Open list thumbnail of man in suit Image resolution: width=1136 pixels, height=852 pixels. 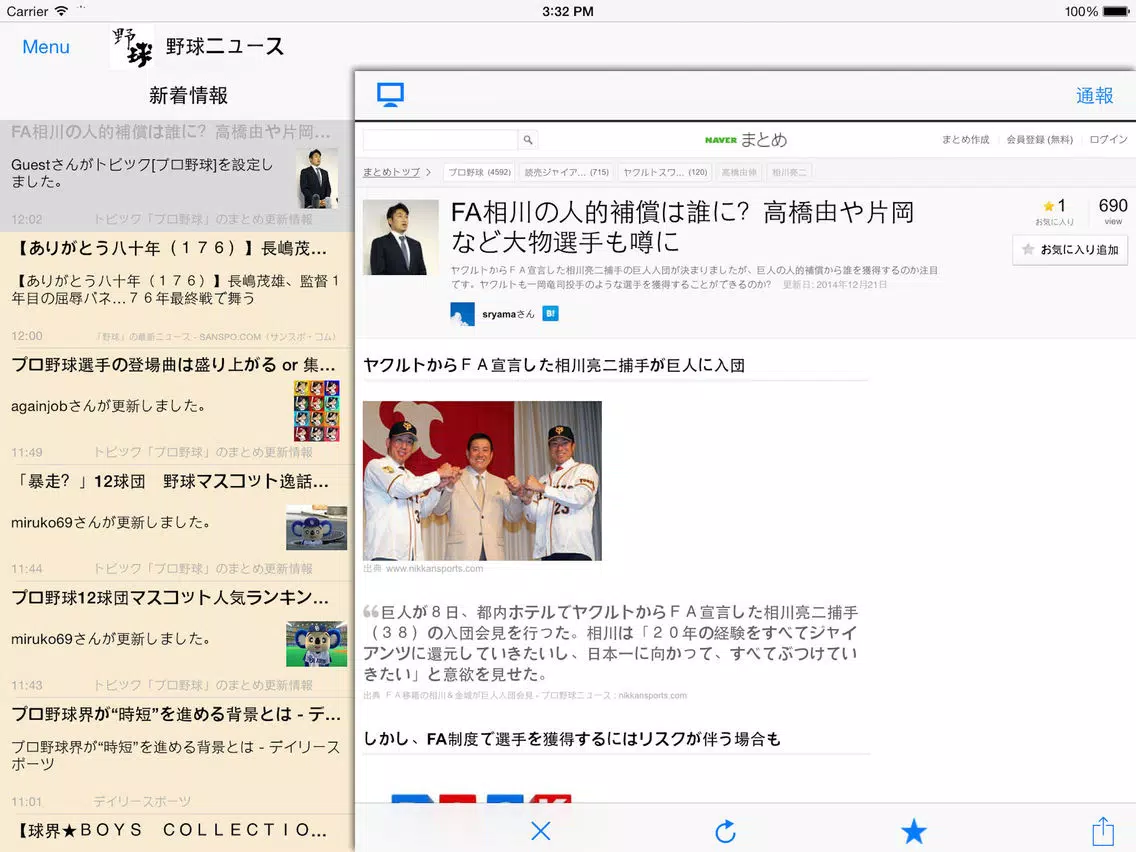[x=319, y=178]
